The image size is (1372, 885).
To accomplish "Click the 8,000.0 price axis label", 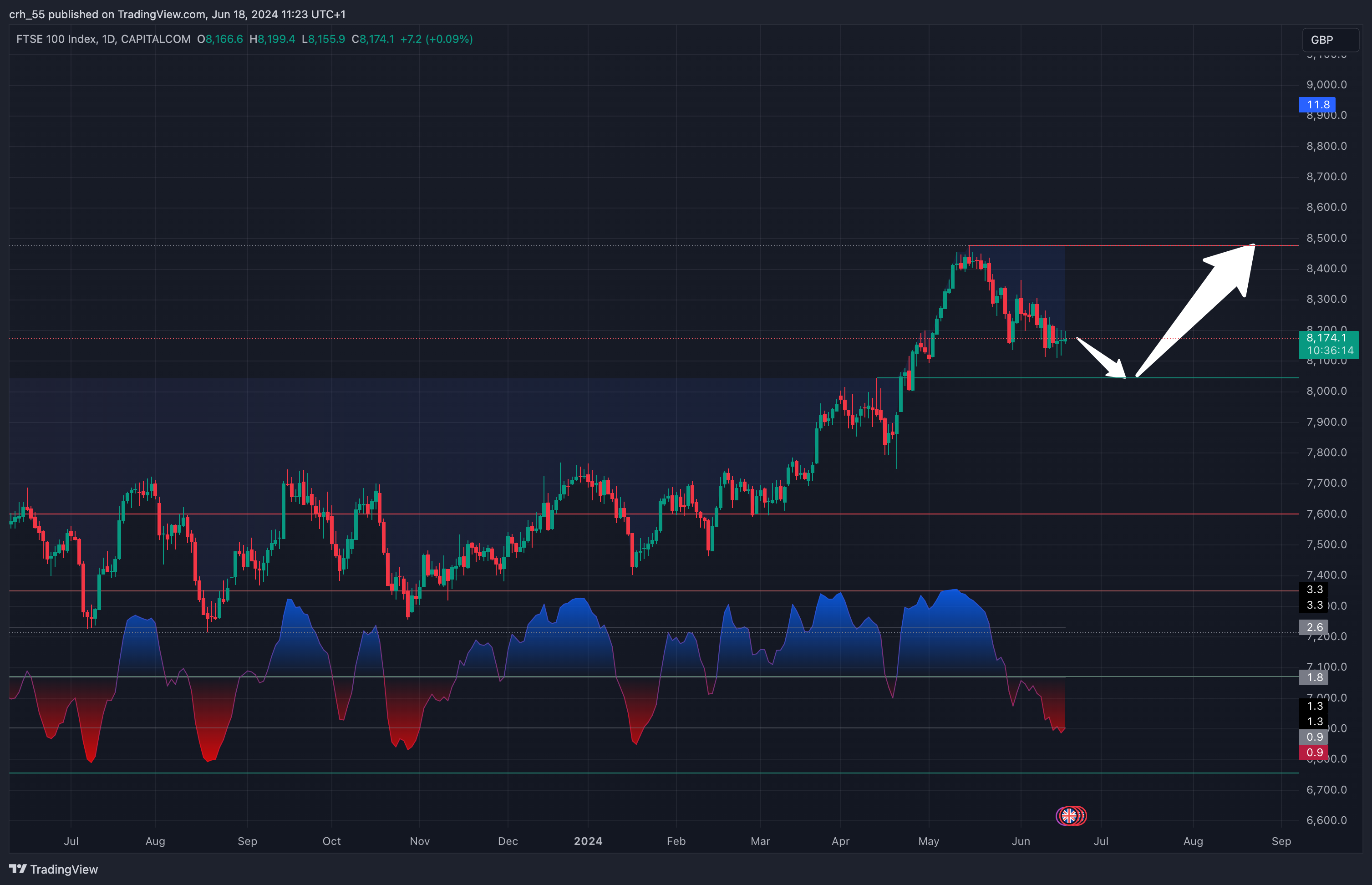I will pyautogui.click(x=1326, y=391).
